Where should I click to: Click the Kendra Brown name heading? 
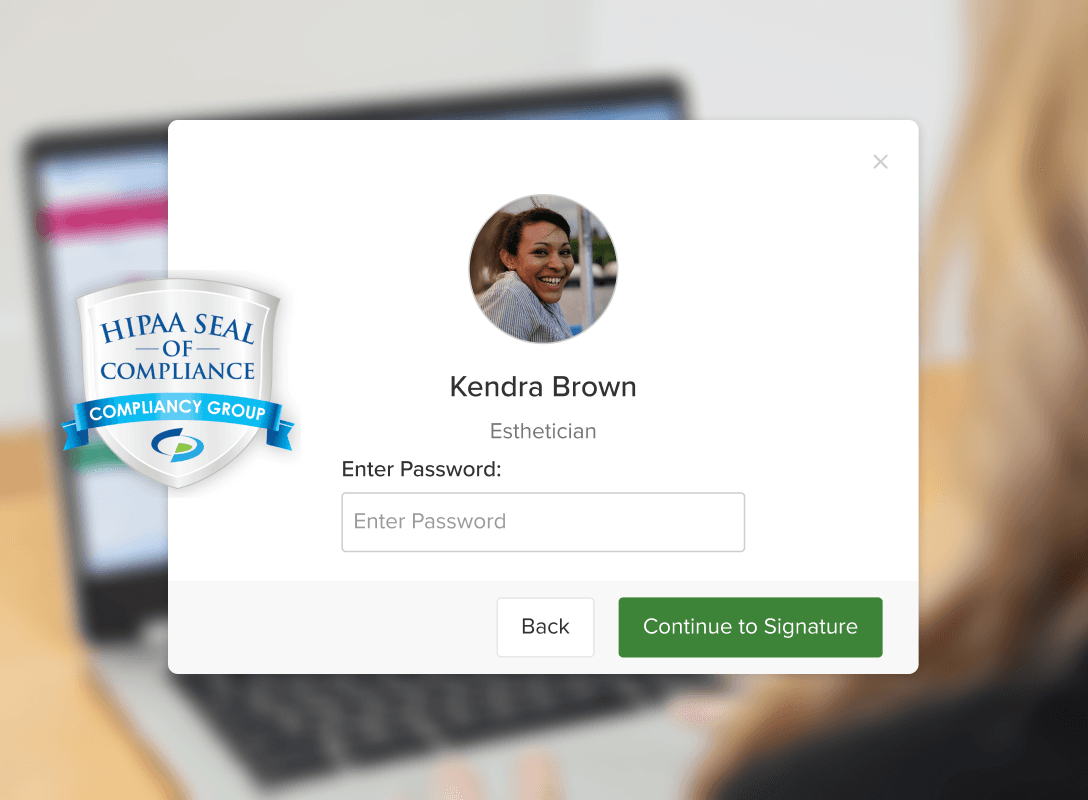point(543,386)
